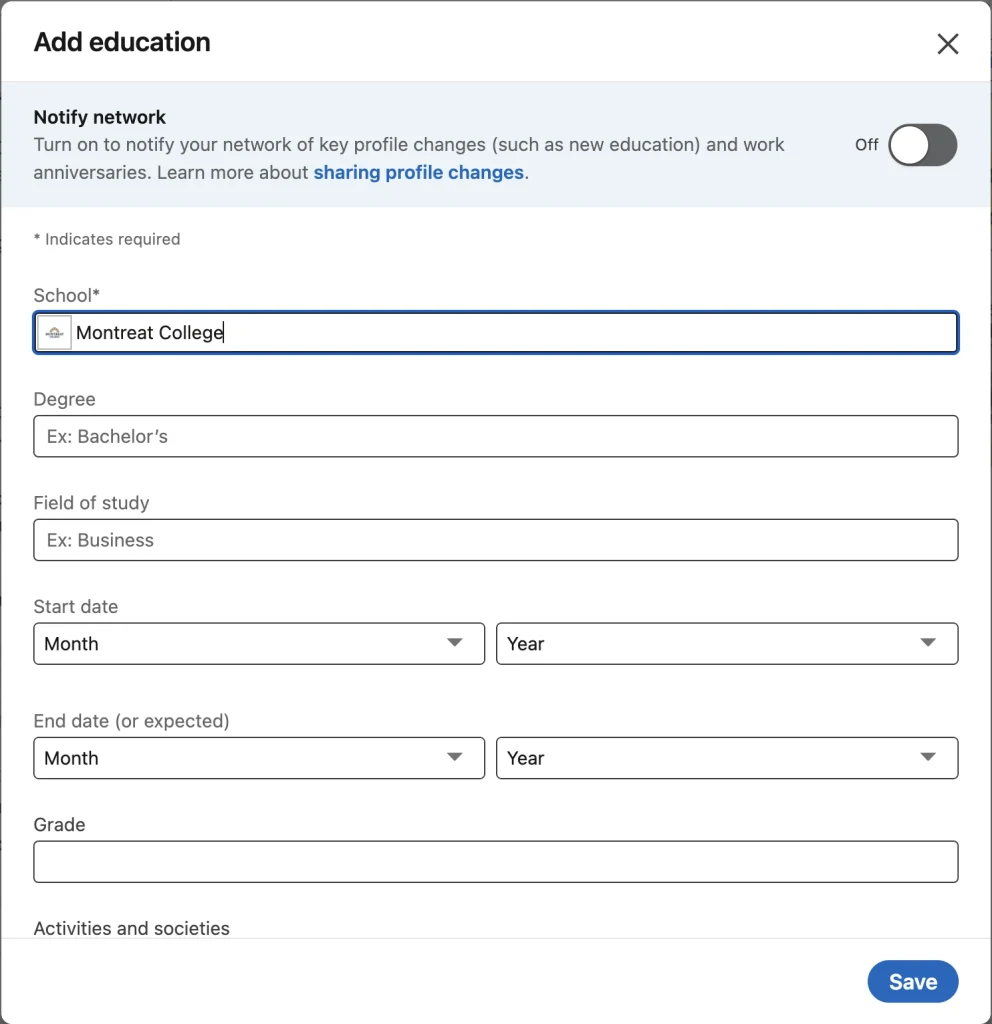Click the Off label beside the toggle
Screen dimensions: 992x1024
click(866, 145)
